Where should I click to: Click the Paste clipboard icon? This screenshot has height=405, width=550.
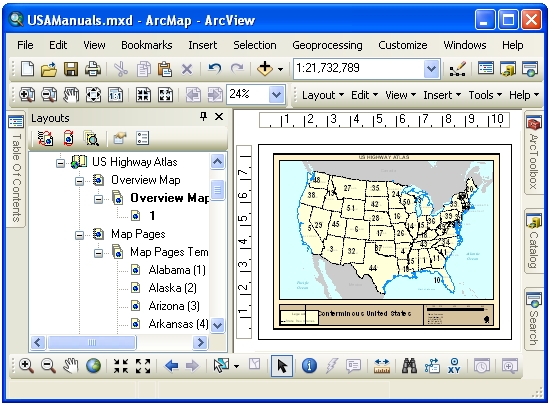pos(165,69)
